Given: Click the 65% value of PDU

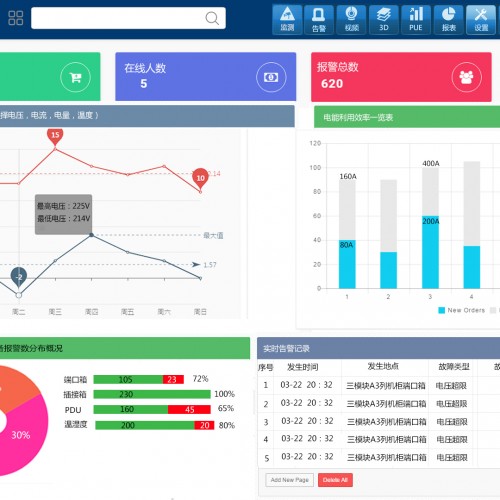Looking at the screenshot, I should [226, 408].
